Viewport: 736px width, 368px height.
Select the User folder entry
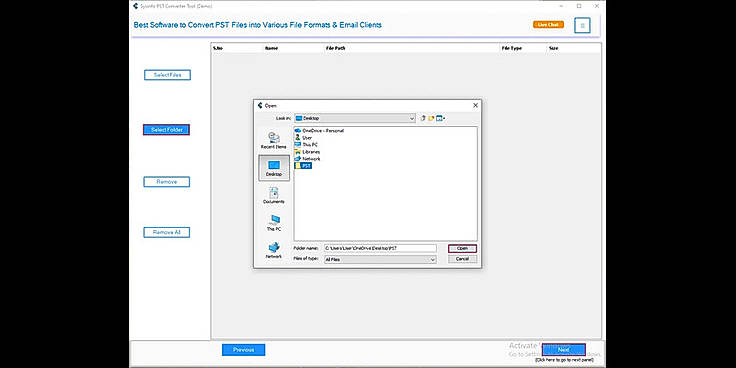click(x=303, y=138)
